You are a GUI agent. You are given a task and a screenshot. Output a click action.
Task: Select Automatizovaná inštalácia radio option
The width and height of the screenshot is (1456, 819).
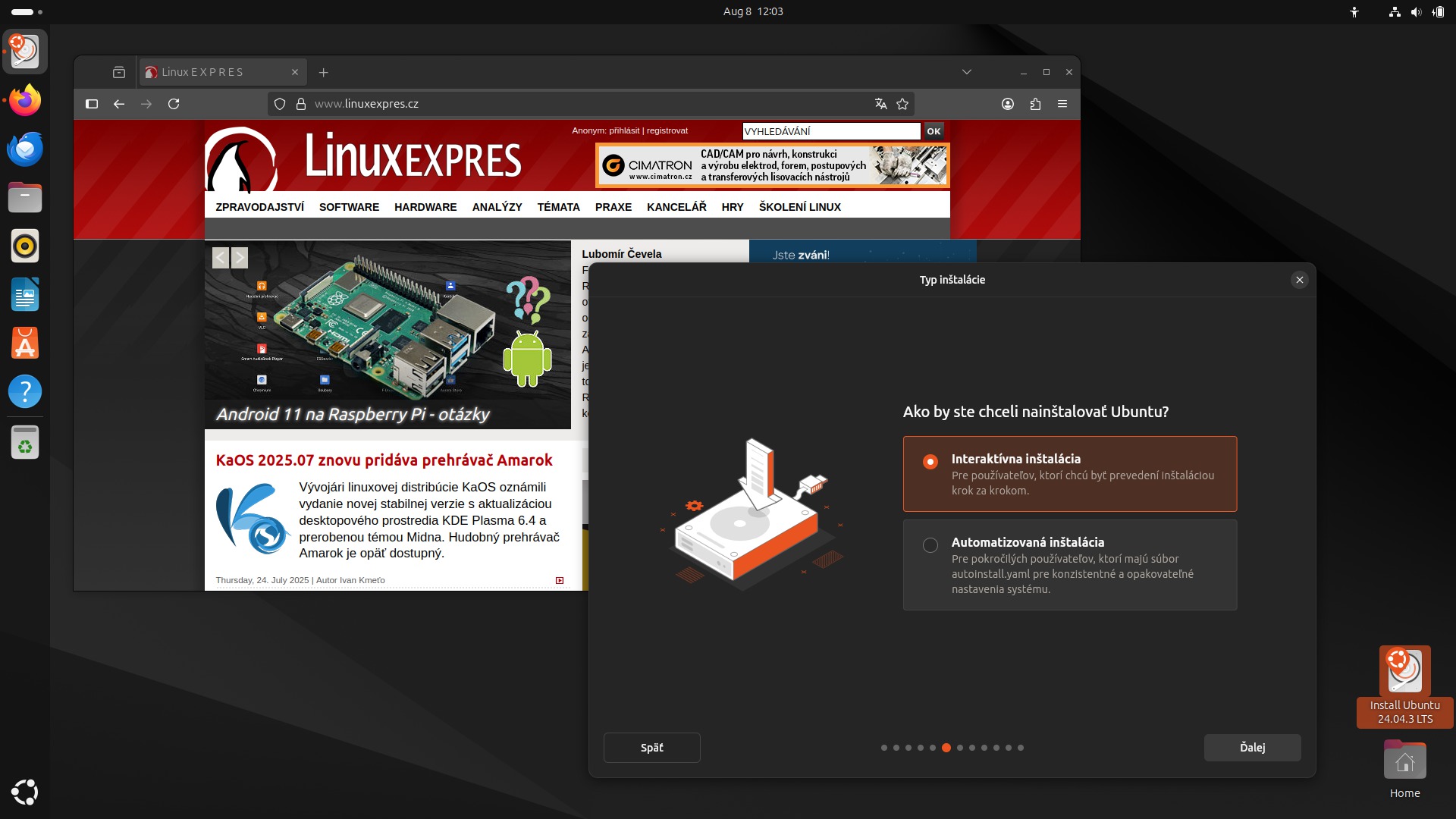(x=930, y=545)
